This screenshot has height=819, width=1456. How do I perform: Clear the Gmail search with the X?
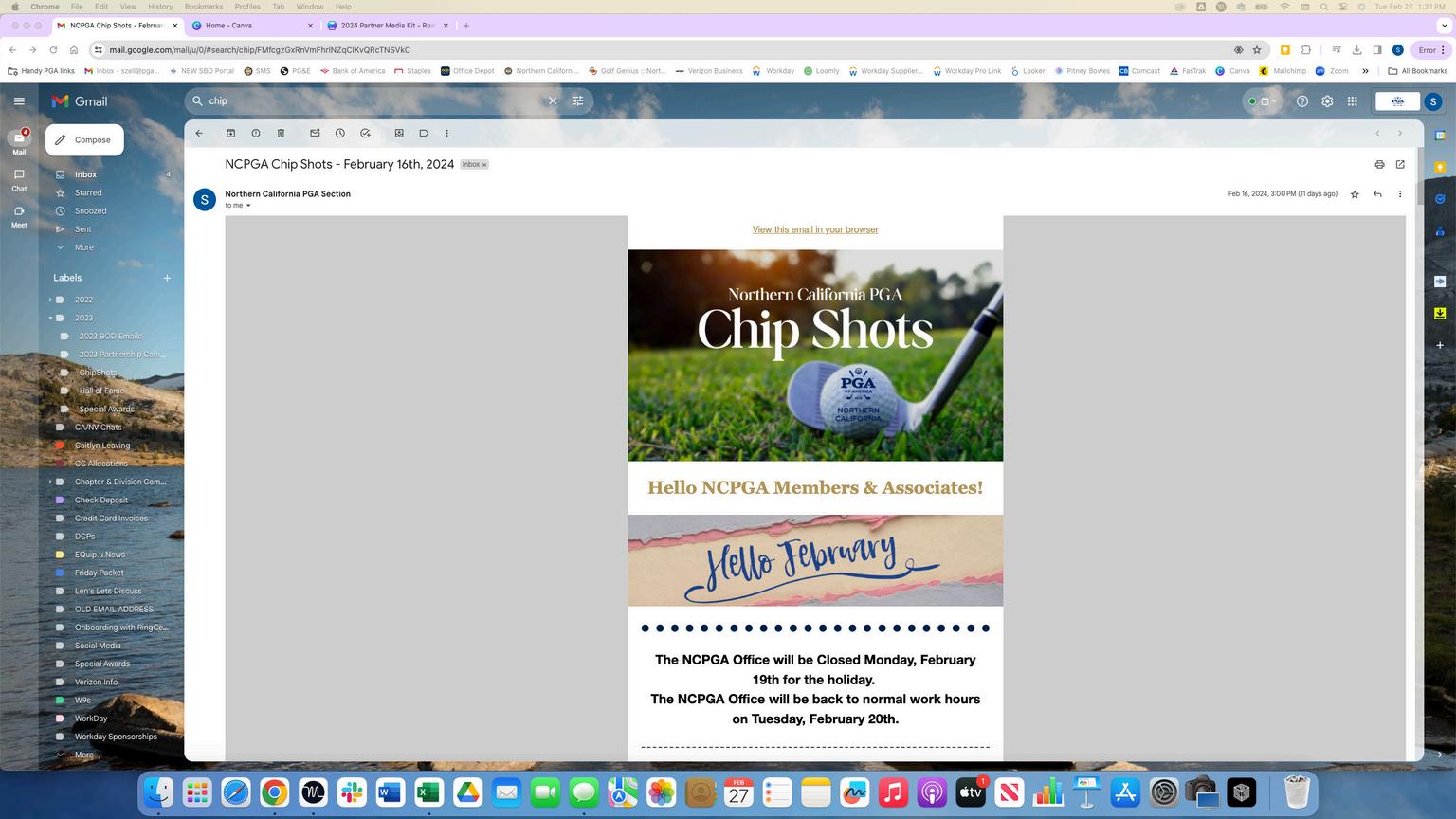tap(553, 100)
